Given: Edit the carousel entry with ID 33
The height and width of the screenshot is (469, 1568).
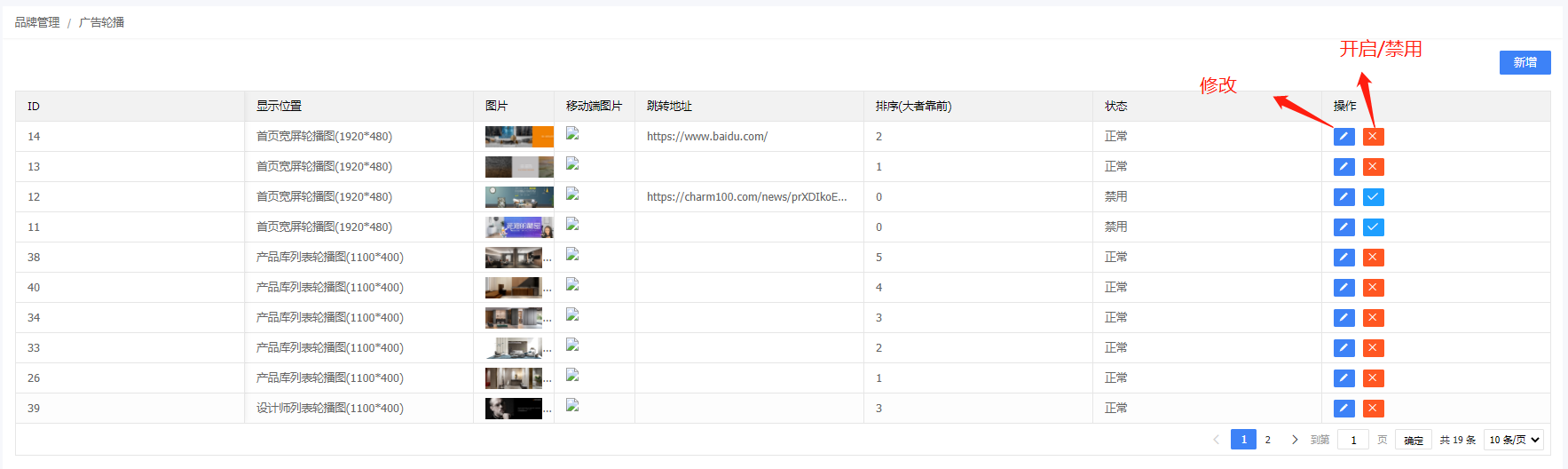Looking at the screenshot, I should pyautogui.click(x=1343, y=348).
